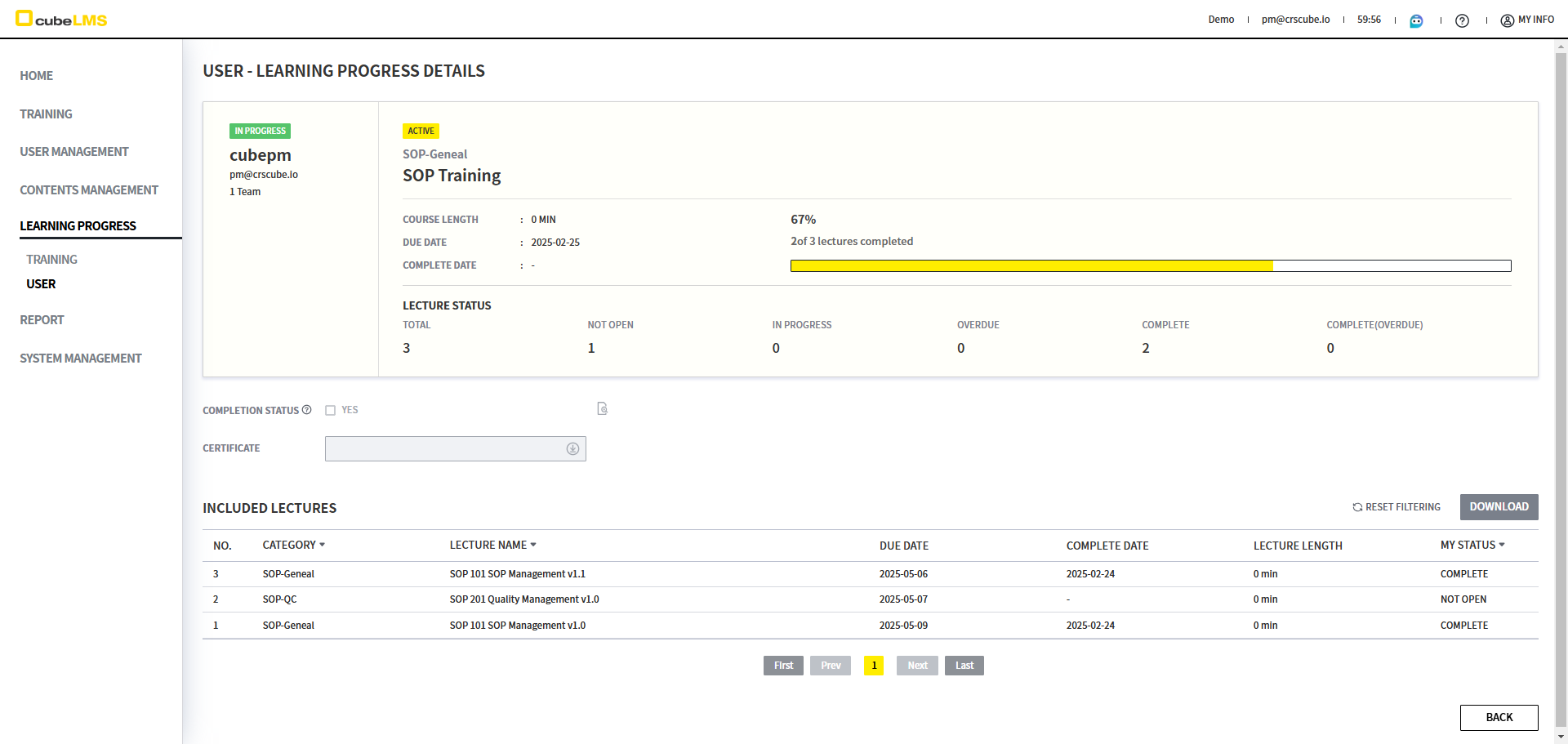Click the Download button
This screenshot has width=1568, height=744.
[1499, 507]
